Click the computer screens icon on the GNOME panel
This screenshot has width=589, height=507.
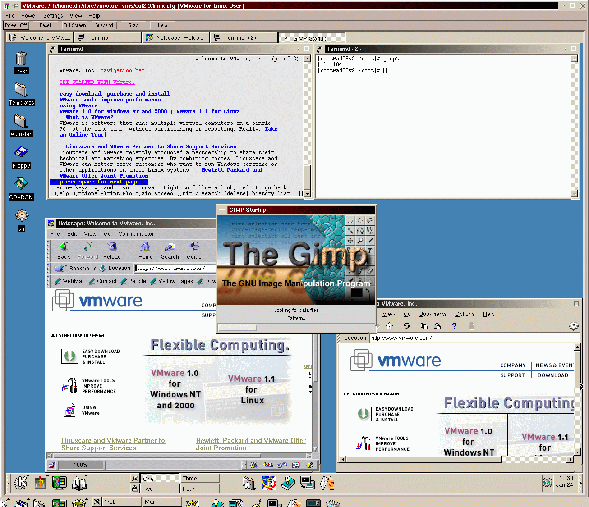click(307, 483)
